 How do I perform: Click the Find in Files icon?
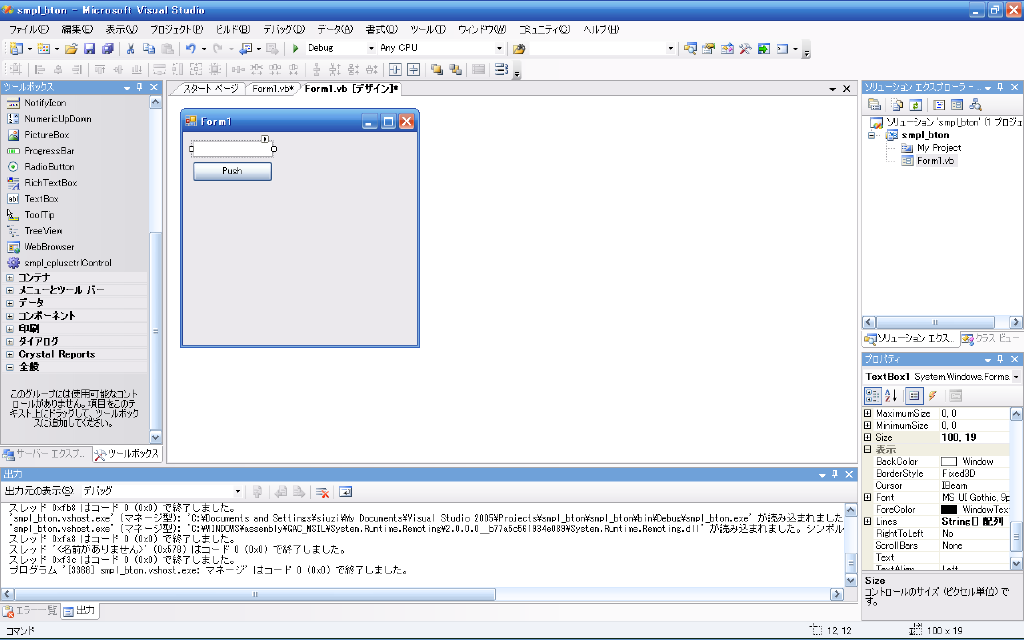519,48
